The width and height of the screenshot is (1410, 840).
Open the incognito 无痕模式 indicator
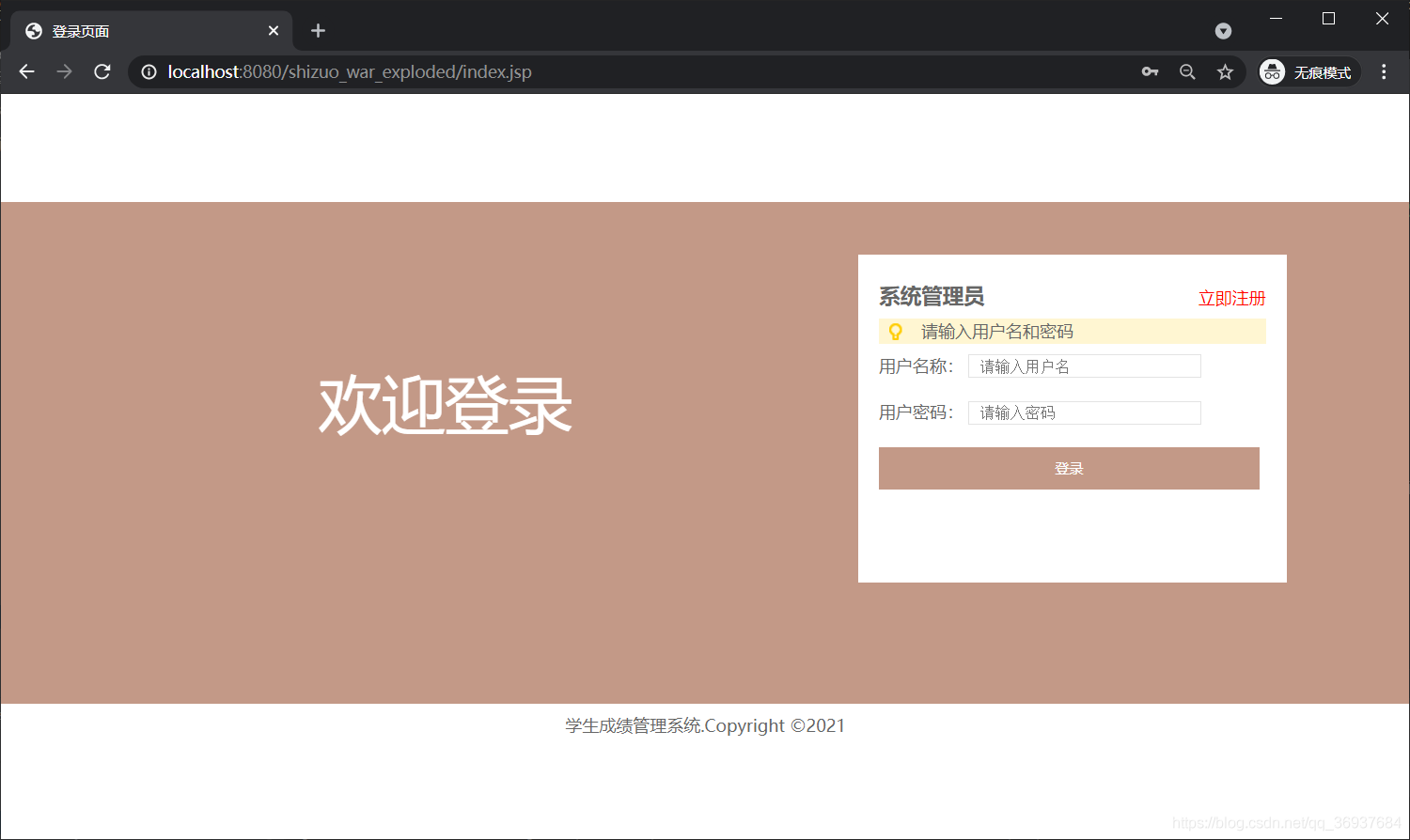pos(1309,71)
